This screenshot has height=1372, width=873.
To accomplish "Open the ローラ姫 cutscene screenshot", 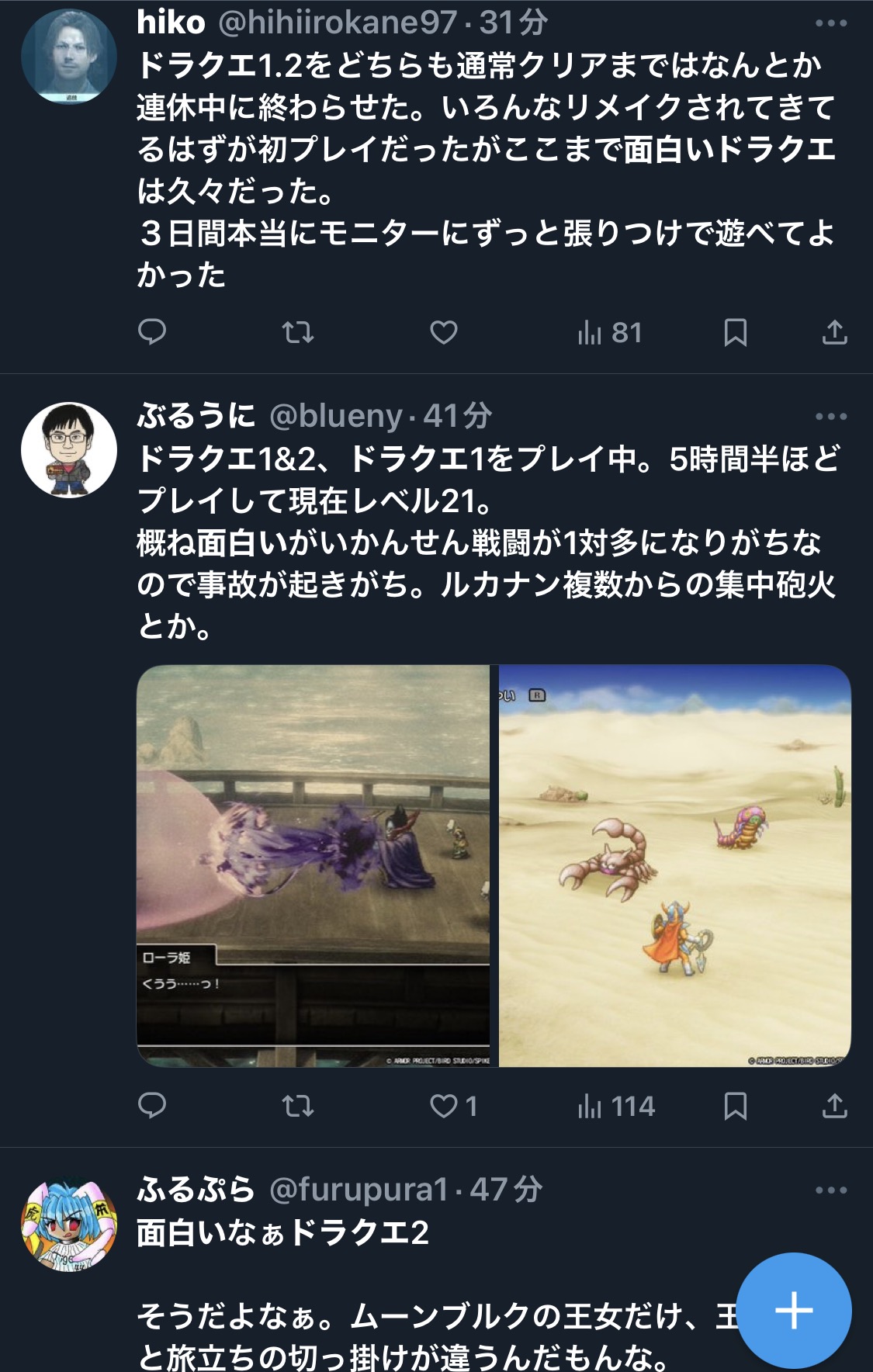I will coord(313,865).
